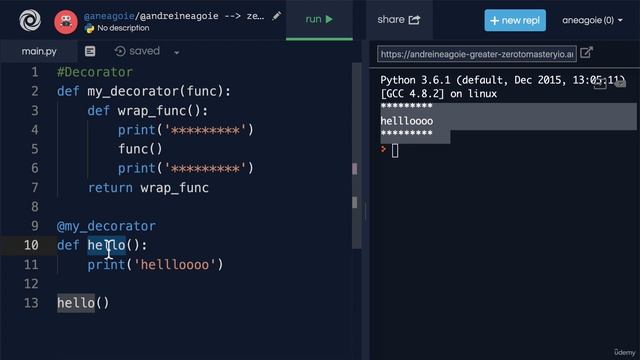The height and width of the screenshot is (360, 640).
Task: Click line number 10 in gutter
Action: point(31,245)
